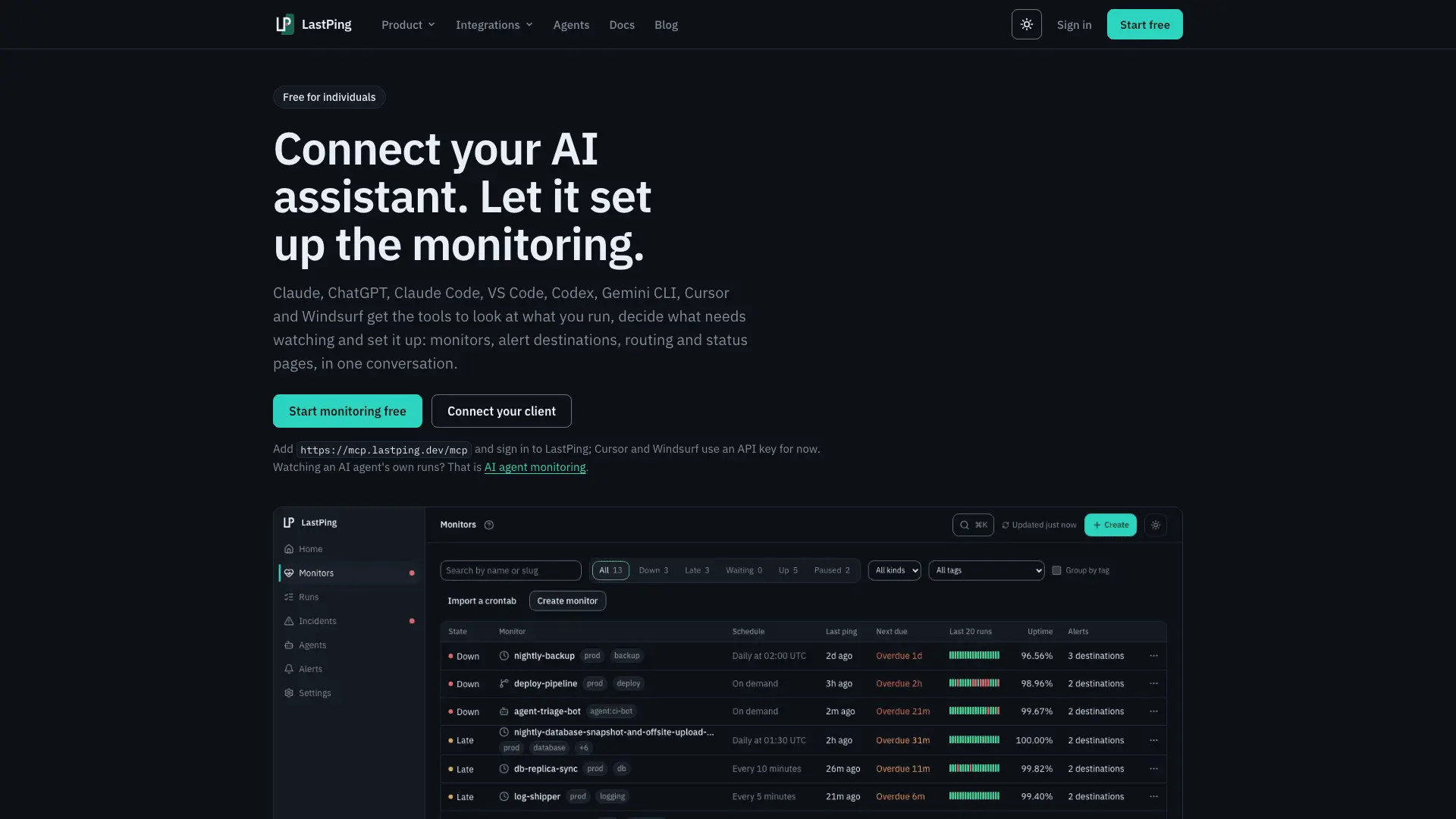Click the Monitors help question mark icon
This screenshot has width=1456, height=819.
489,525
